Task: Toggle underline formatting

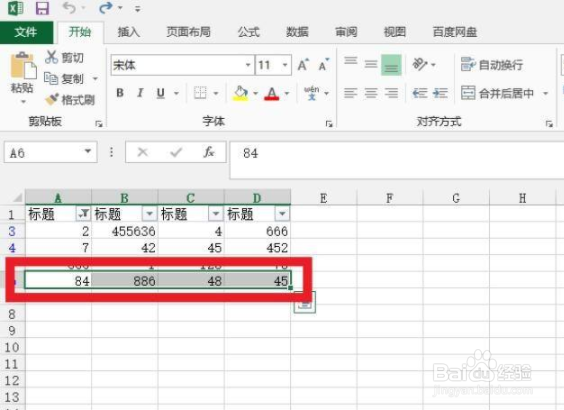Action: click(x=160, y=93)
